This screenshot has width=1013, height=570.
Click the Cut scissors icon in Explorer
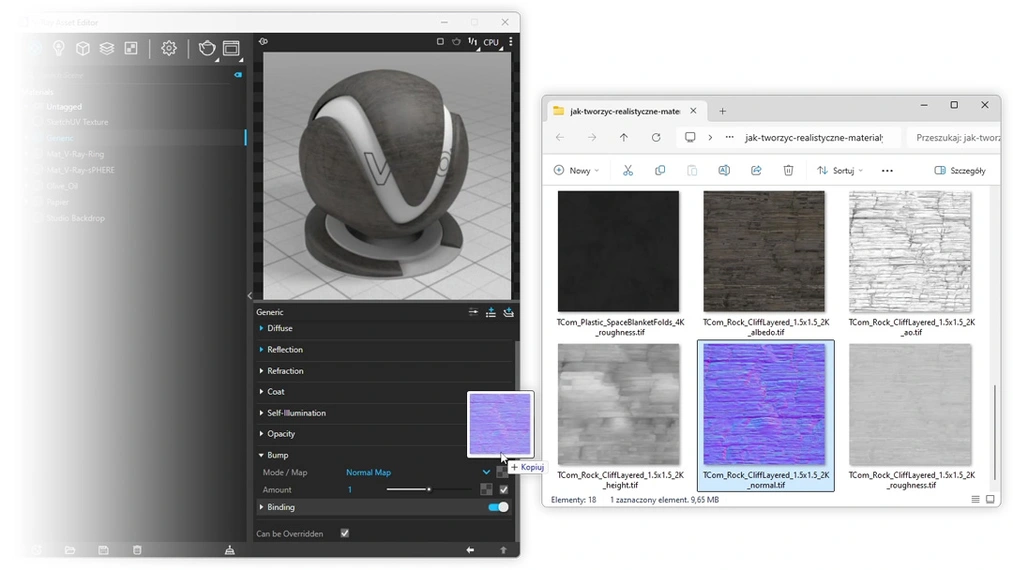(x=628, y=171)
